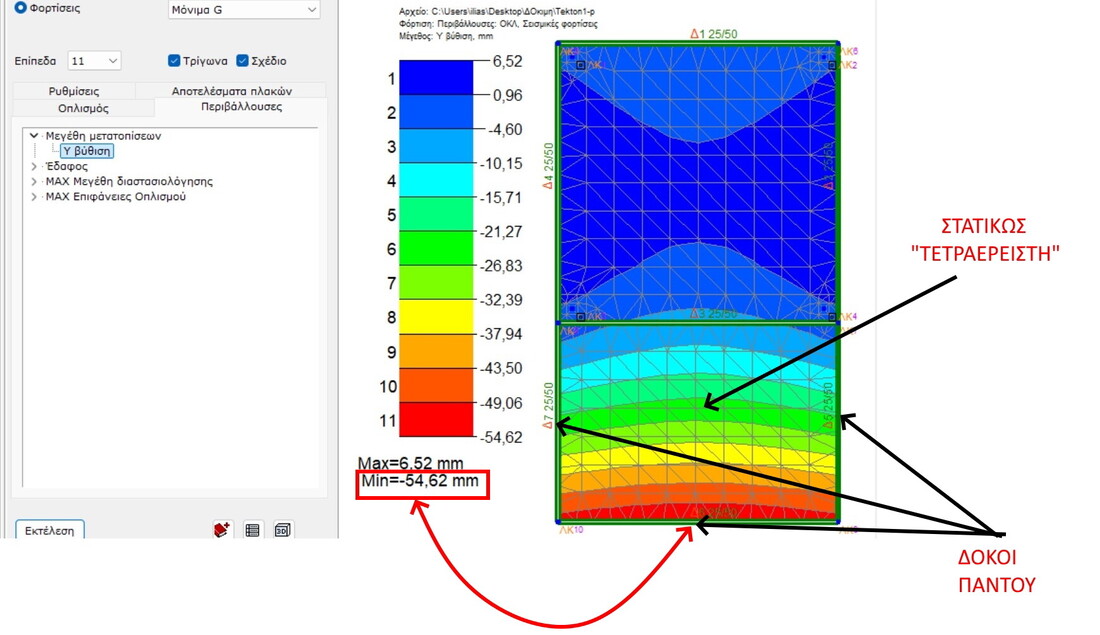Click the 3D view cube icon
This screenshot has width=1100, height=635.
pos(282,530)
